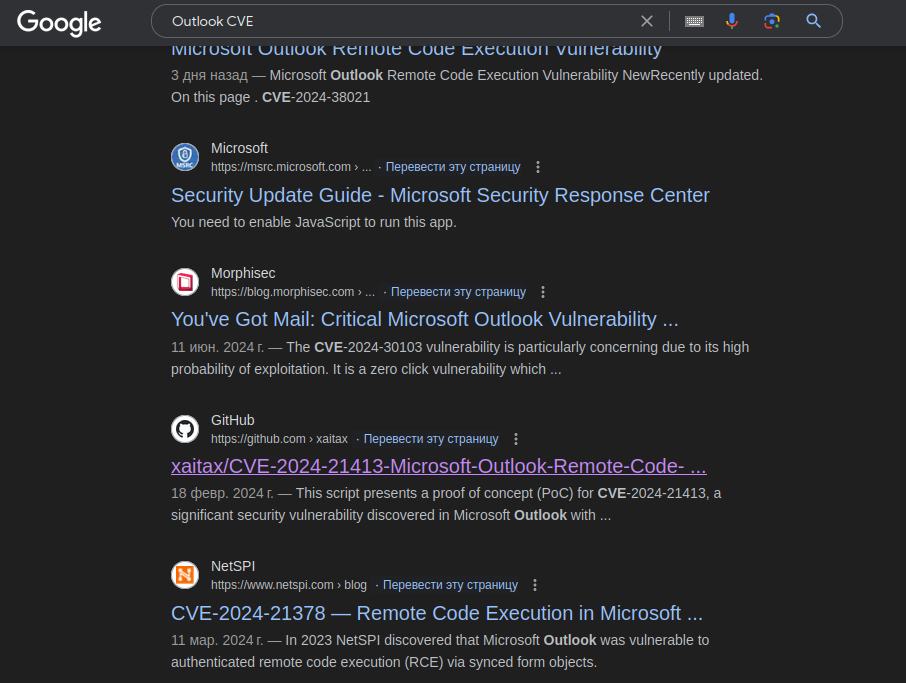Click the GitHub site name label
Image resolution: width=906 pixels, height=683 pixels.
click(x=232, y=420)
